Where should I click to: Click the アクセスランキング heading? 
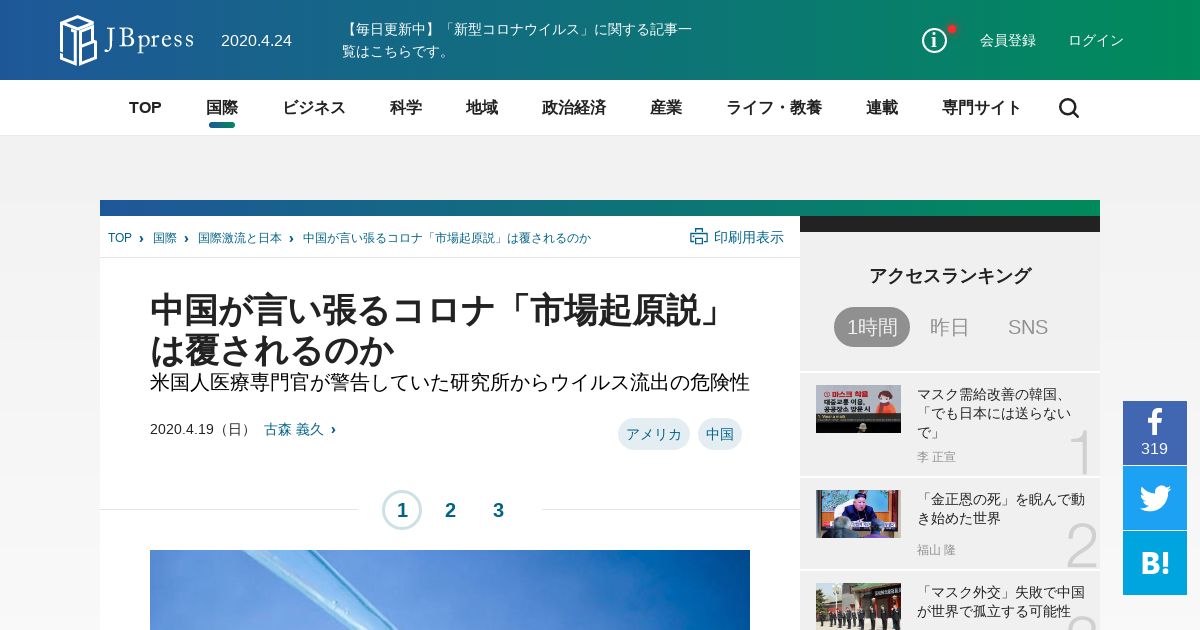pos(950,276)
